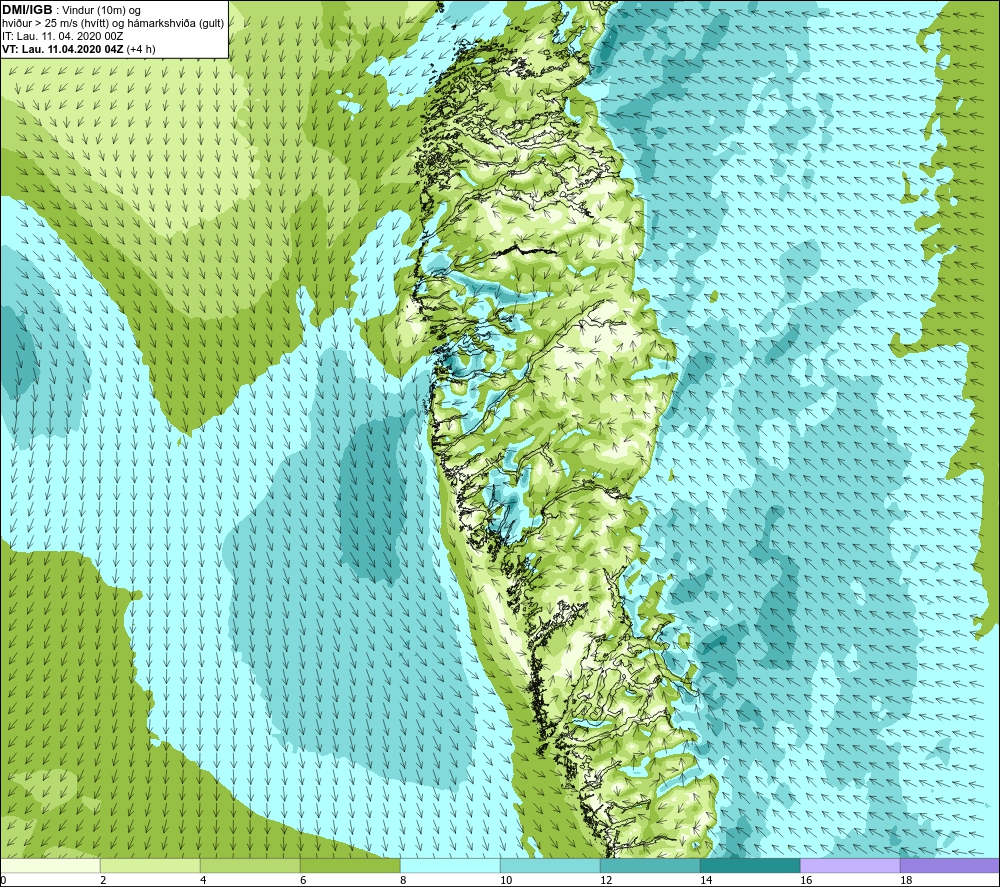
Task: Click the legend scale label "2"
Action: click(103, 880)
